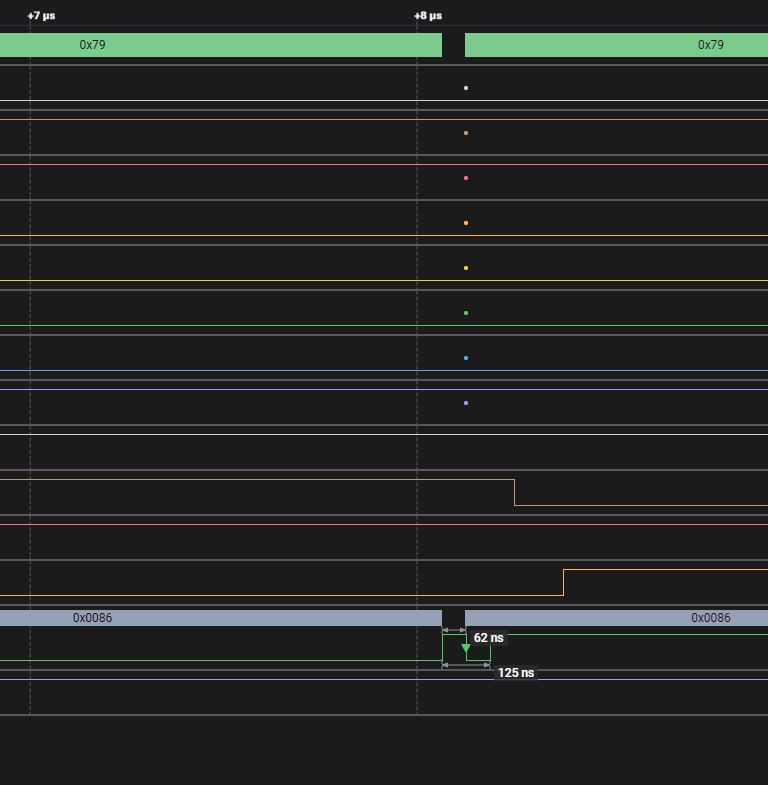Click the right gray 0x0086 data frame

(616, 618)
